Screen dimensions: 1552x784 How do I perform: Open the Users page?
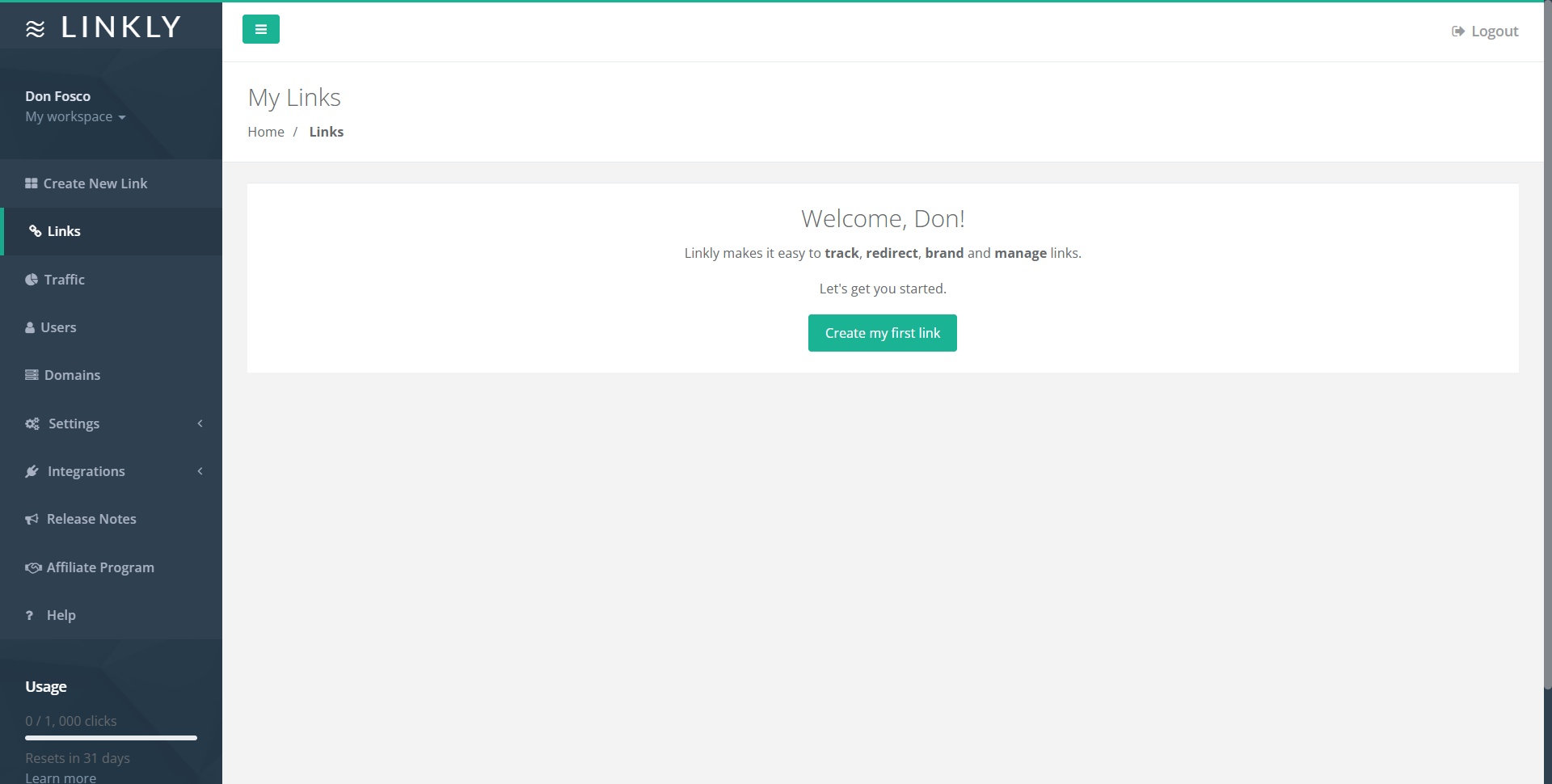point(111,327)
